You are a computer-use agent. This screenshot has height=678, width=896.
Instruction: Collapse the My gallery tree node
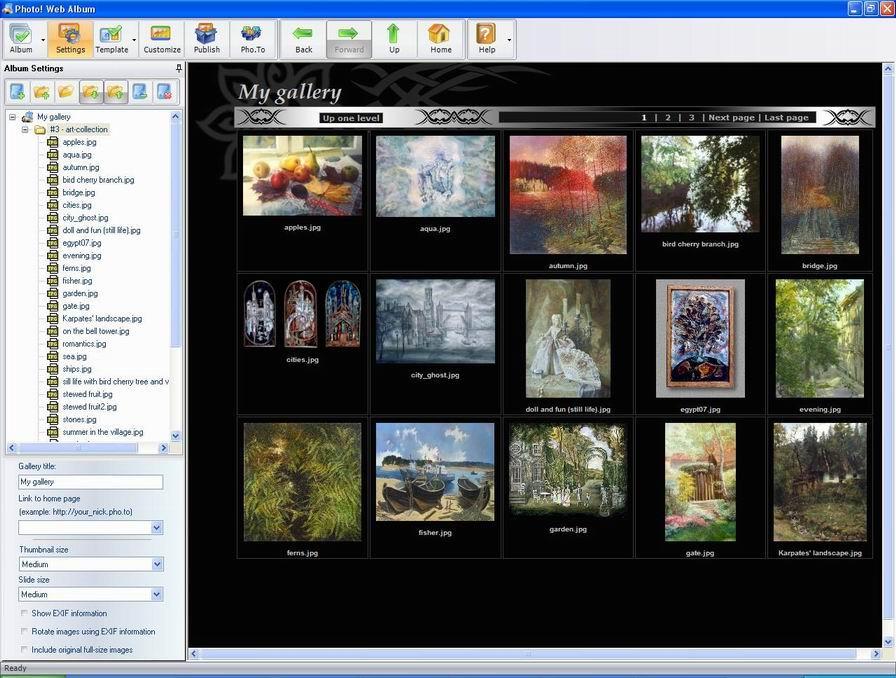(12, 117)
